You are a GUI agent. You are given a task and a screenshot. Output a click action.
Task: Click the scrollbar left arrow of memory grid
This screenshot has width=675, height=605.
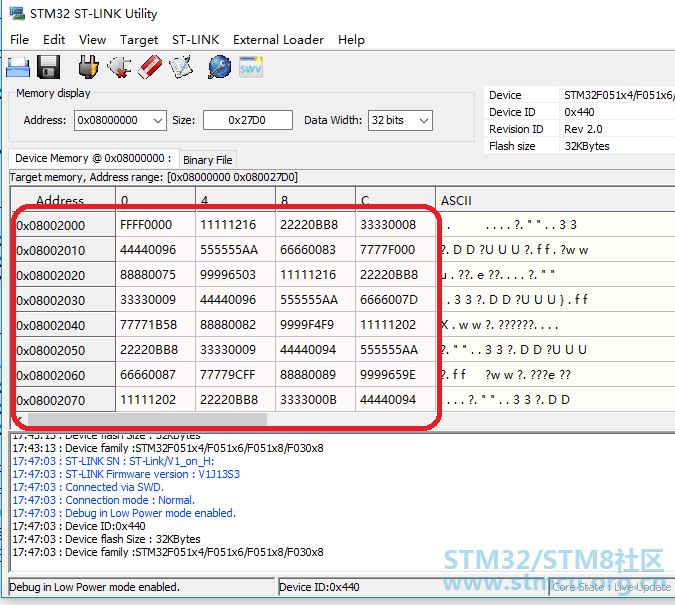coord(19,419)
